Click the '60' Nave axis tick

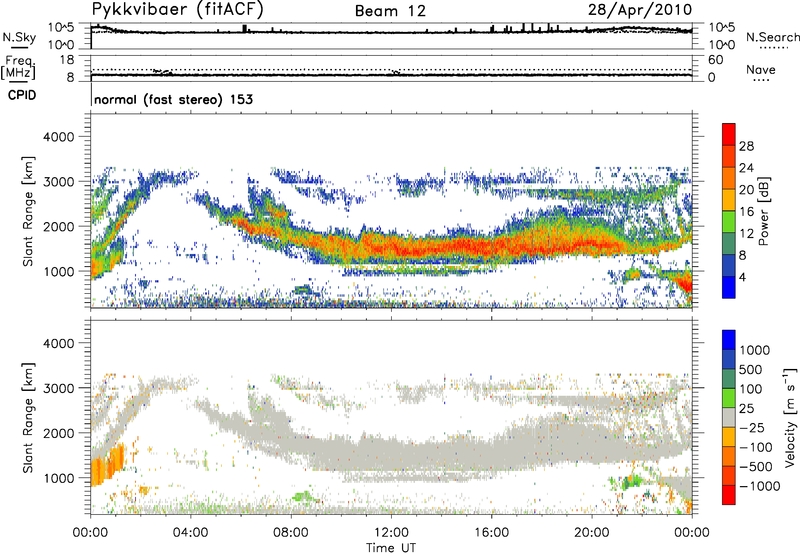715,60
